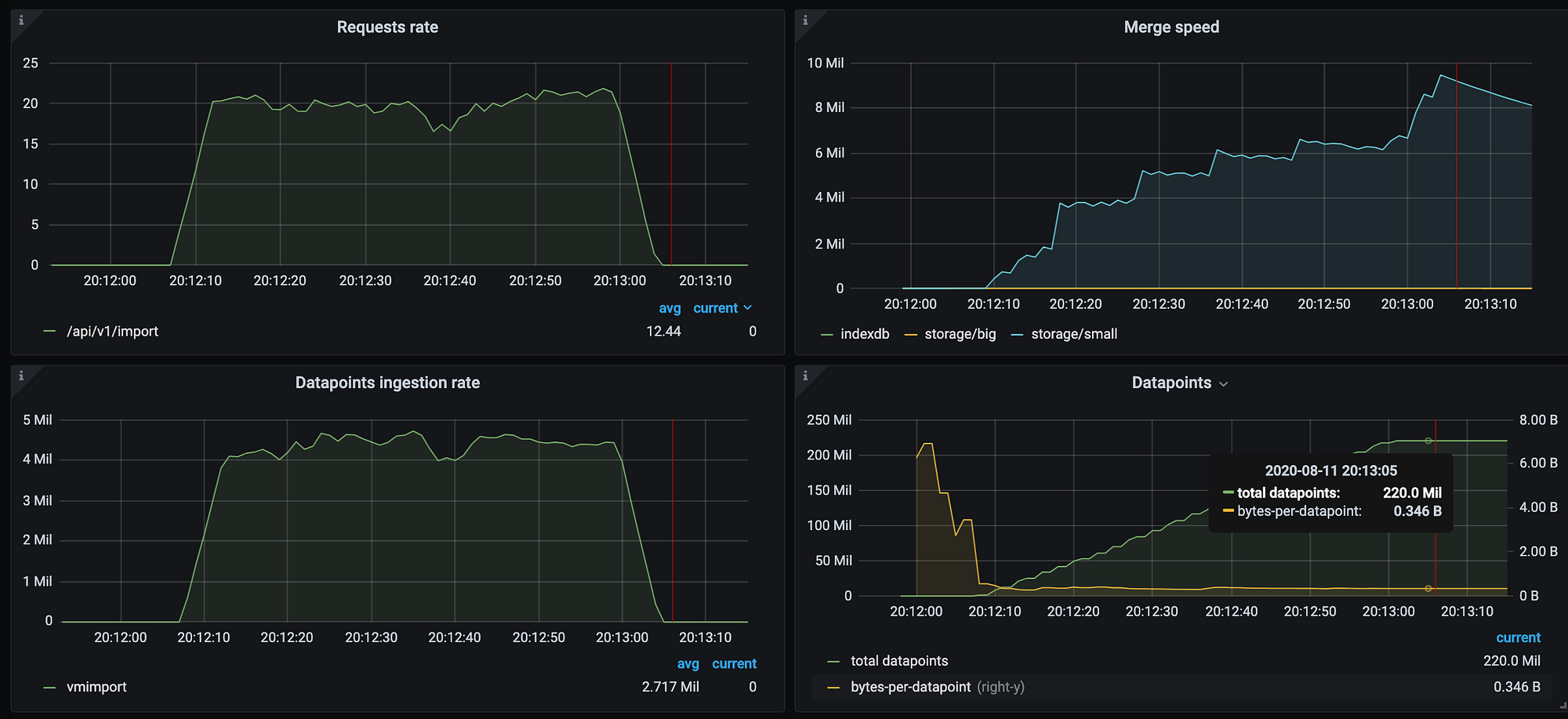This screenshot has height=719, width=1568.
Task: Open the Merge speed panel title menu
Action: (x=1171, y=27)
